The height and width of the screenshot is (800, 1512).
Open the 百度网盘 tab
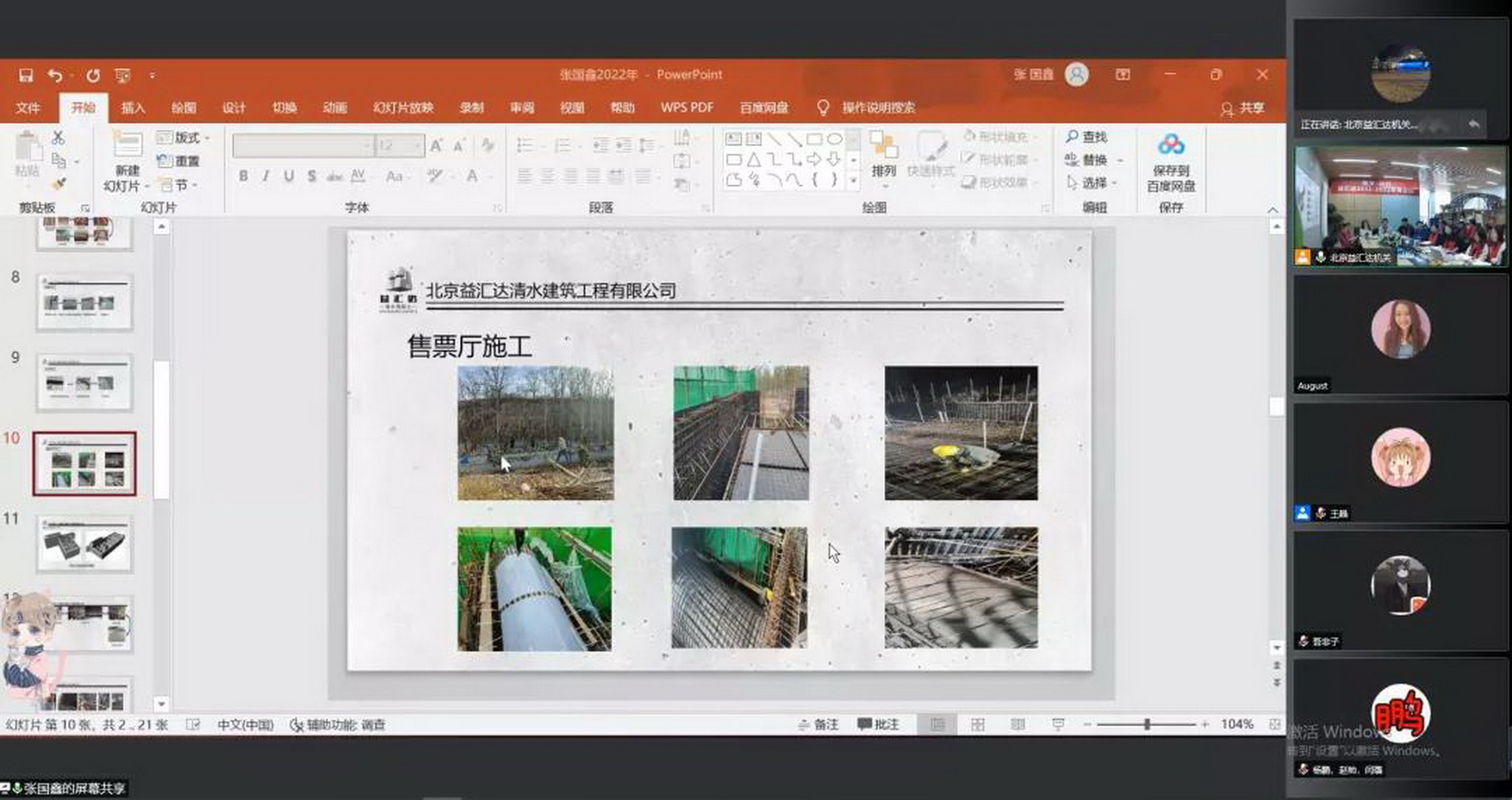click(x=764, y=108)
